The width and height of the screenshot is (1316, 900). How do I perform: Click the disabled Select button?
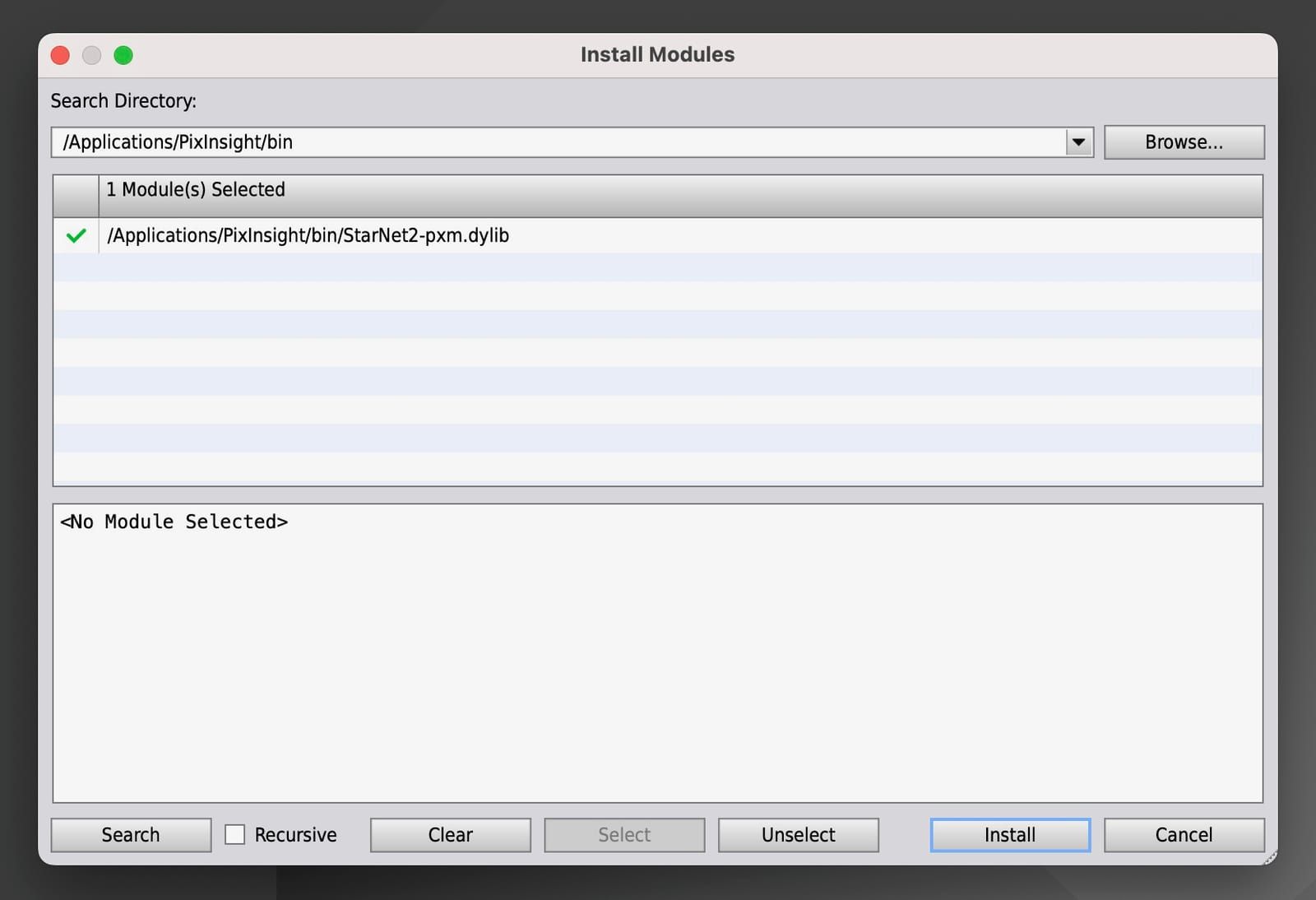[624, 835]
